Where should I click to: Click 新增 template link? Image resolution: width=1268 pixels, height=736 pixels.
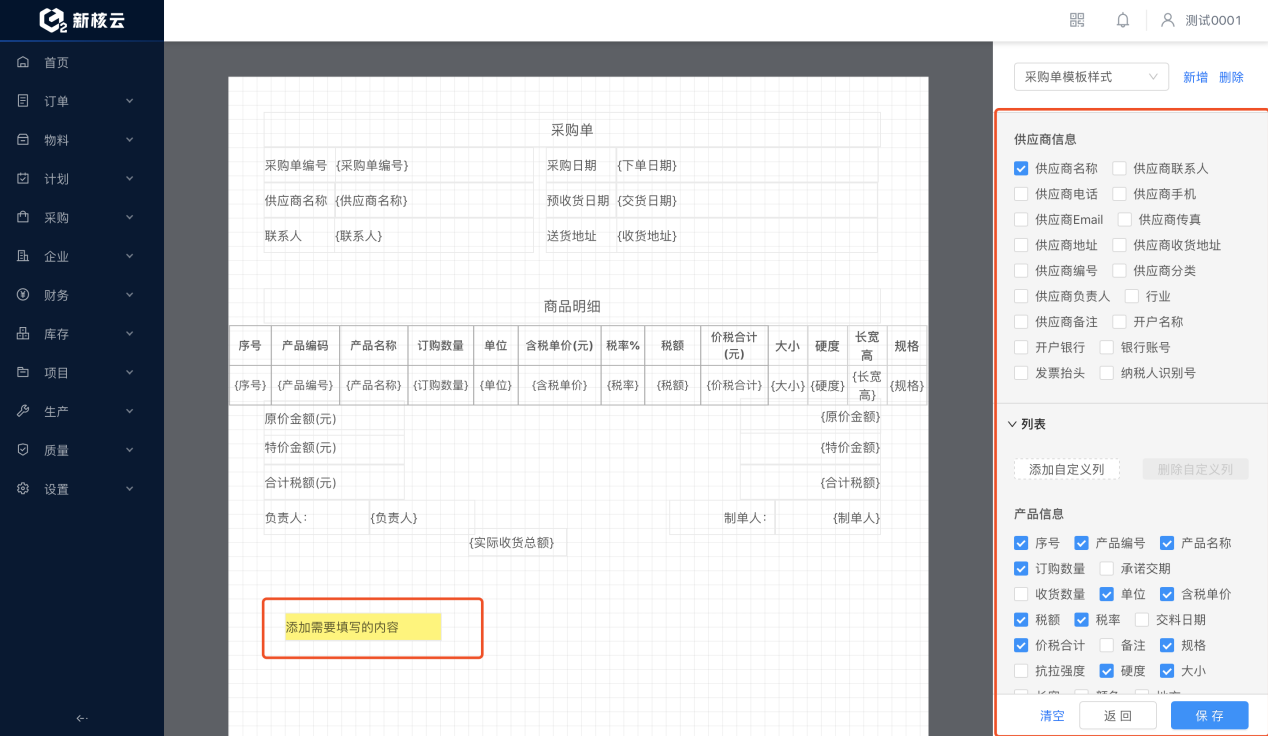[x=1195, y=77]
